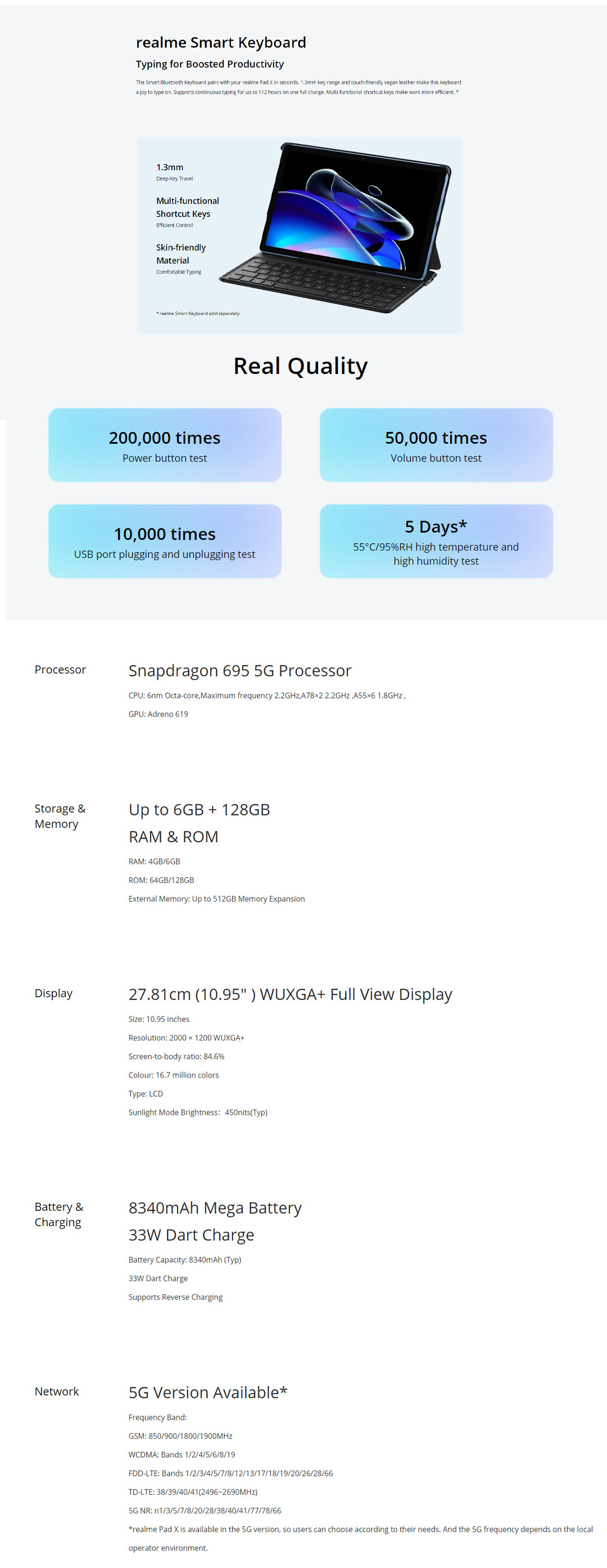Click the 50,000 times Volume button test card
This screenshot has height=1568, width=607.
(436, 445)
